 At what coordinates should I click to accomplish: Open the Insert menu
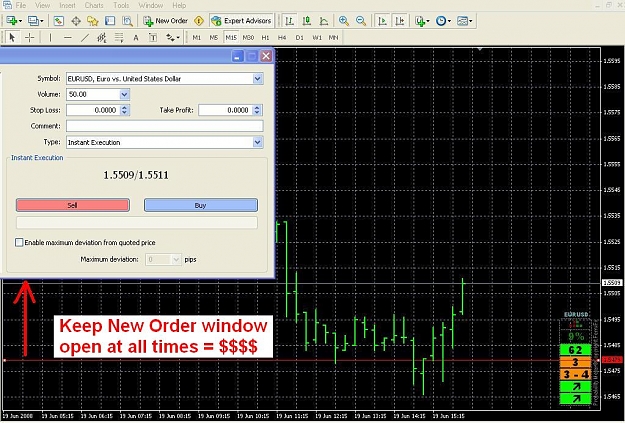[x=67, y=5]
